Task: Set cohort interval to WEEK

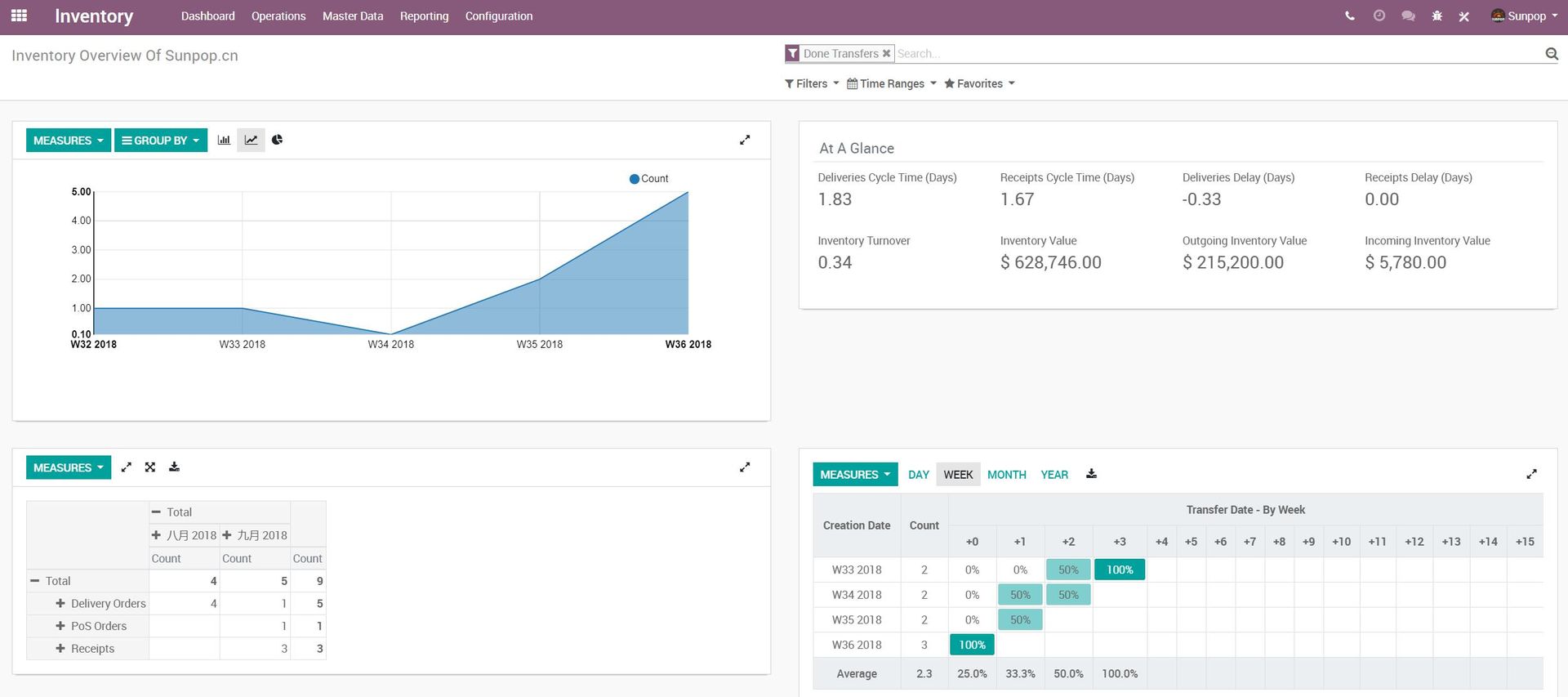Action: coord(958,474)
